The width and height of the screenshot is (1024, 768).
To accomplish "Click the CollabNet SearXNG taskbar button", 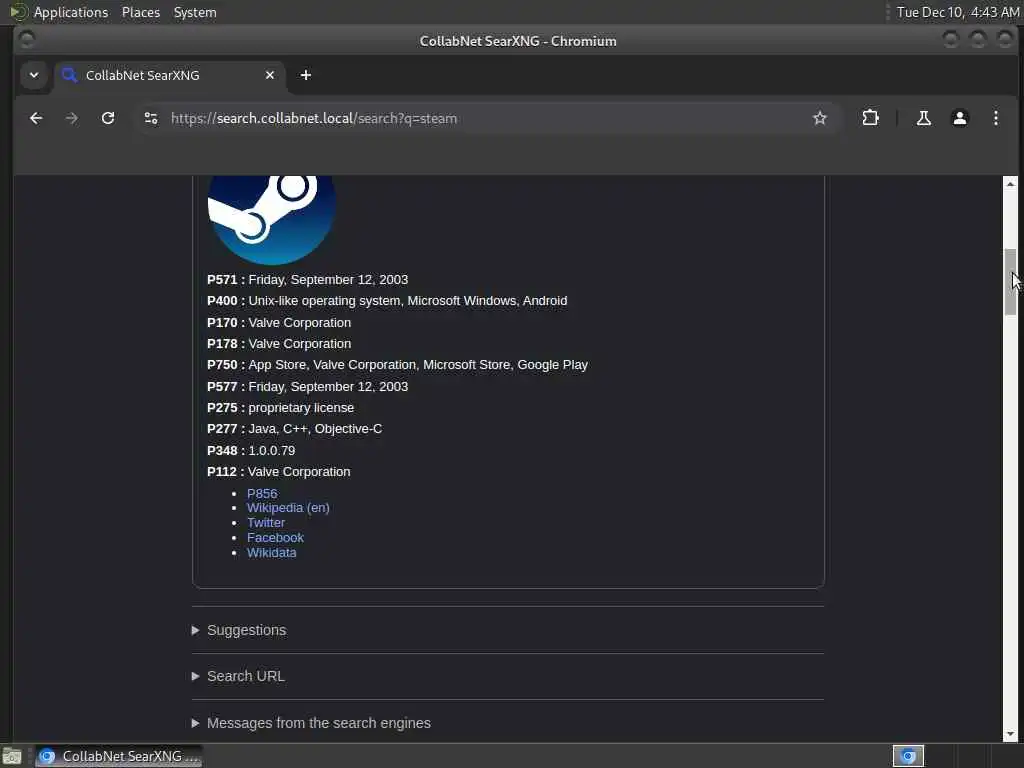I will coord(119,756).
